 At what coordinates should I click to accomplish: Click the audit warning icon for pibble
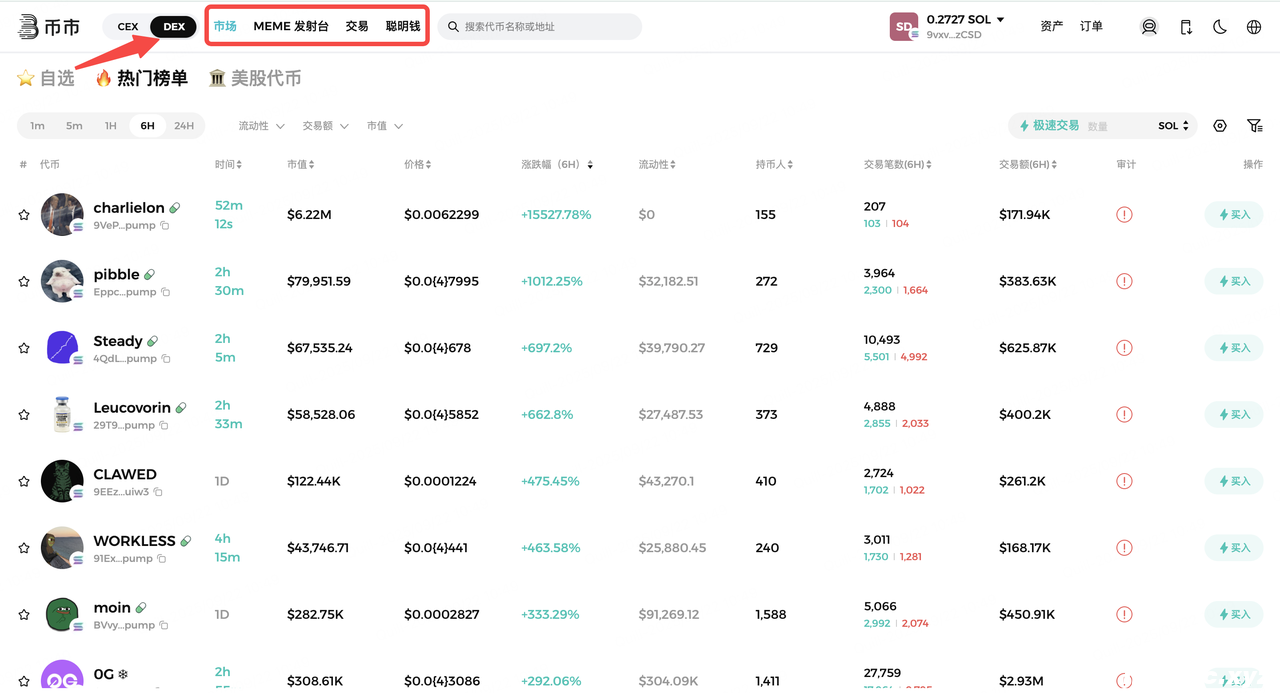1124,281
